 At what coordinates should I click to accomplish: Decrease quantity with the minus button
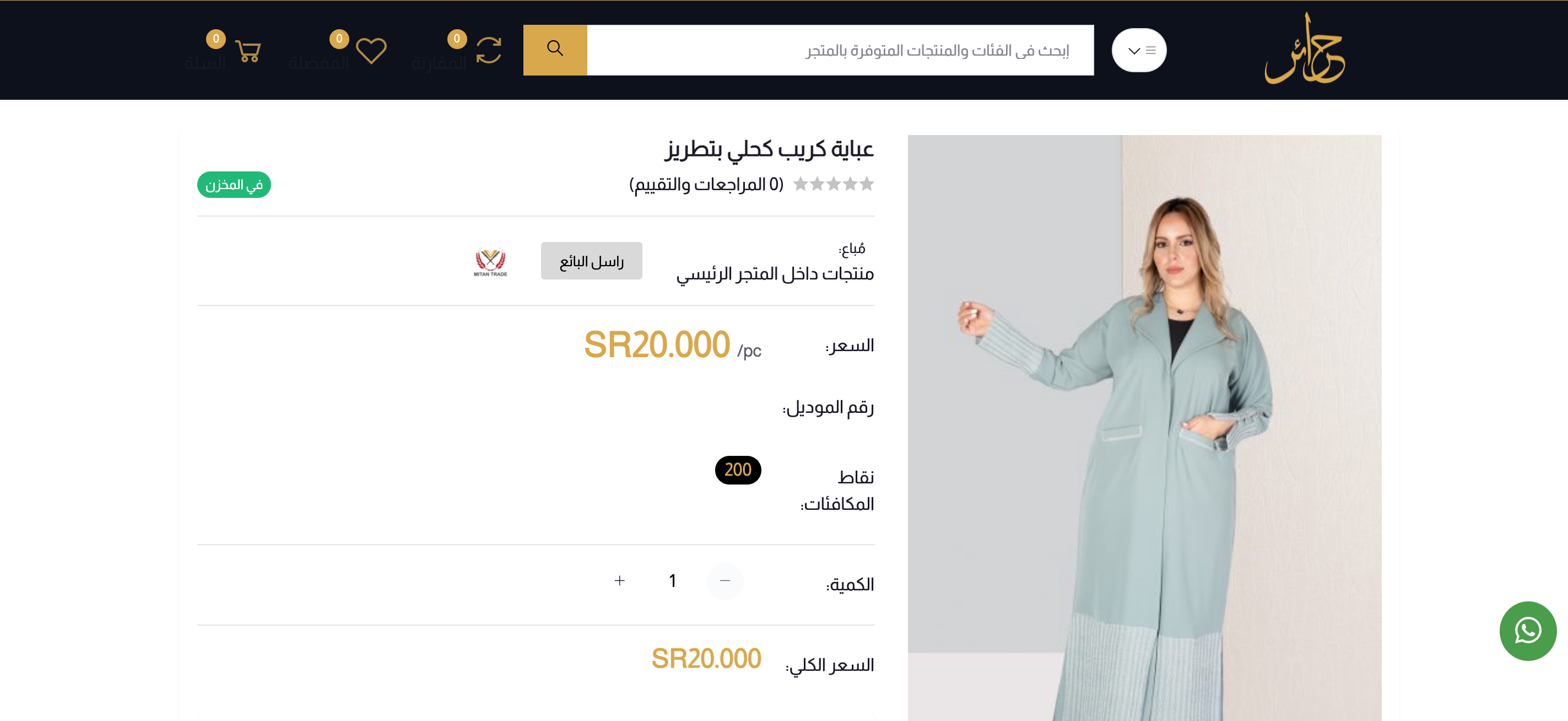pos(724,581)
